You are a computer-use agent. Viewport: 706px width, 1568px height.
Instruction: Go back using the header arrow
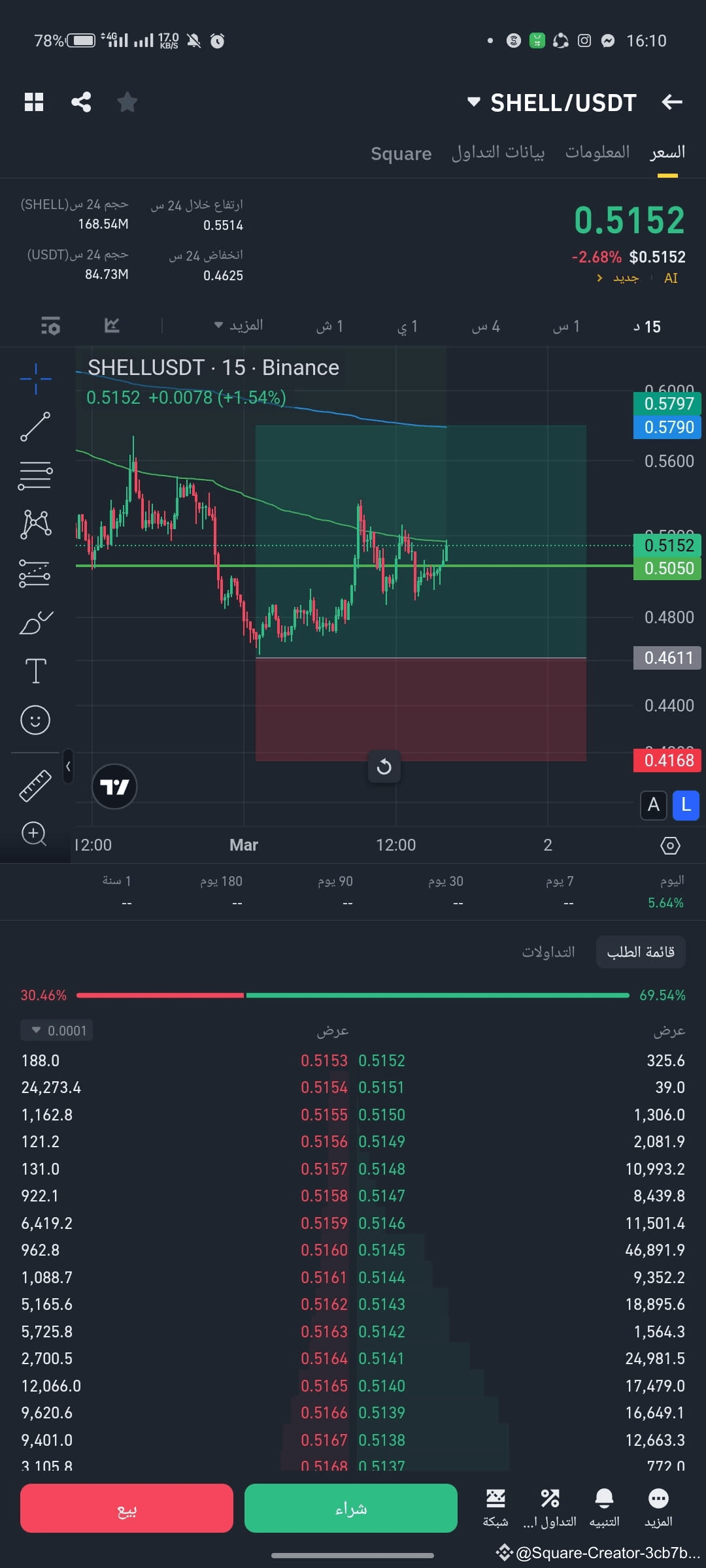click(x=672, y=102)
